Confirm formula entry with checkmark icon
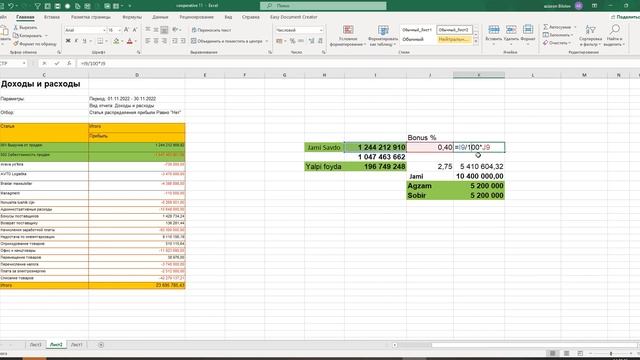The height and width of the screenshot is (360, 640). click(x=57, y=63)
